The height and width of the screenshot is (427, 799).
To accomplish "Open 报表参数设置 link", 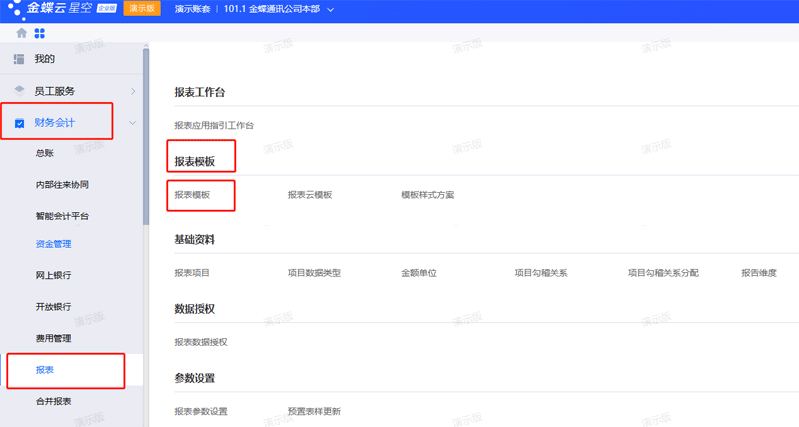I will (201, 411).
